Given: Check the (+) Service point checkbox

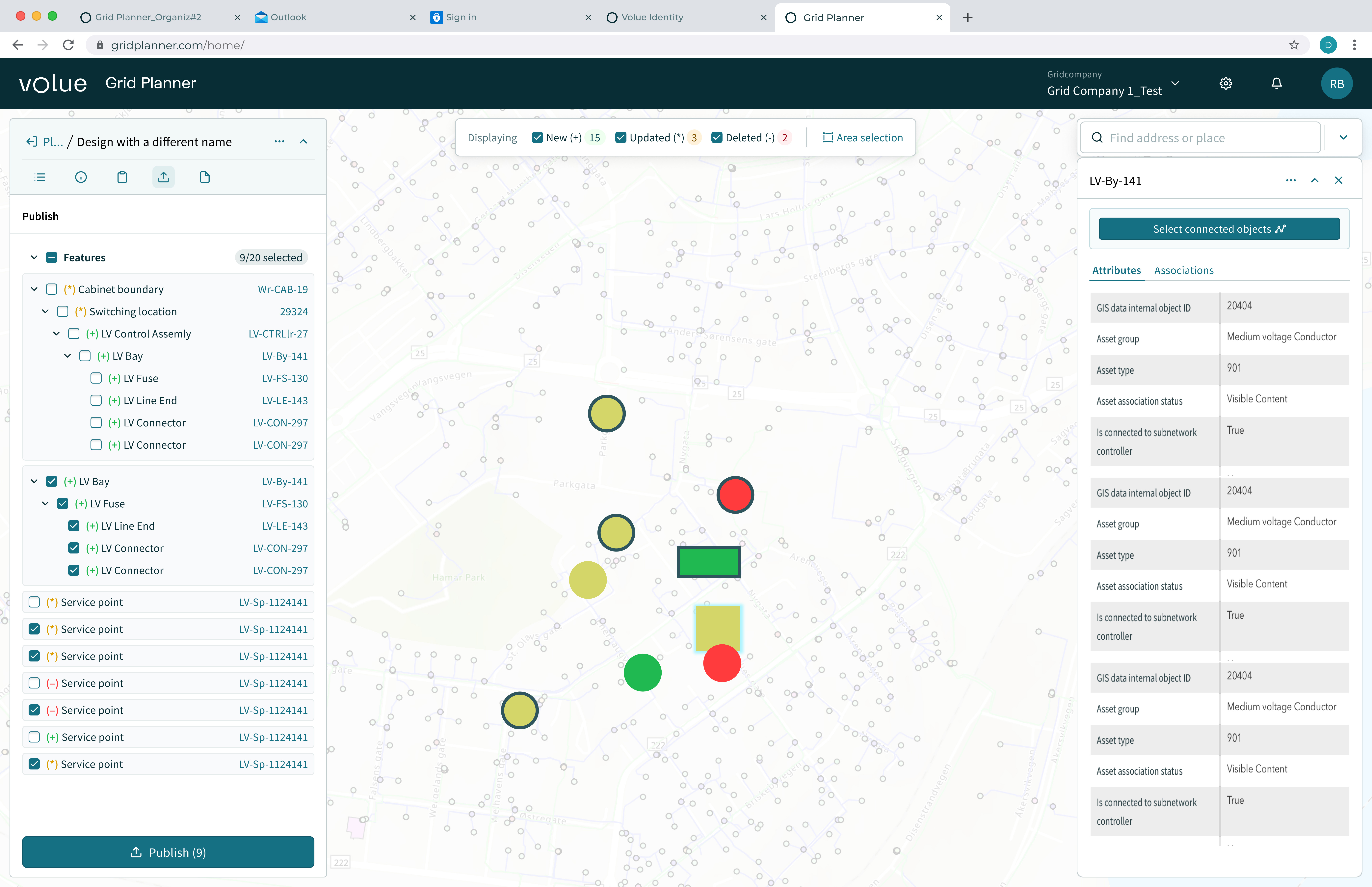Looking at the screenshot, I should coord(34,737).
